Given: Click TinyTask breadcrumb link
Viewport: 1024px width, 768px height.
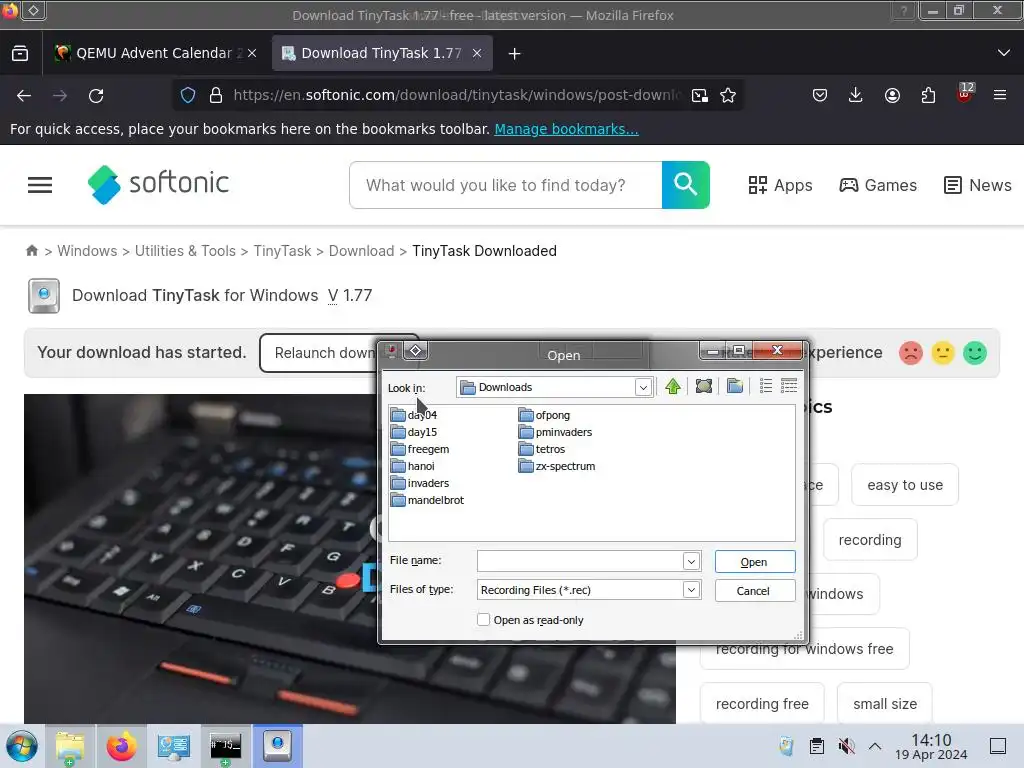Looking at the screenshot, I should [x=282, y=251].
